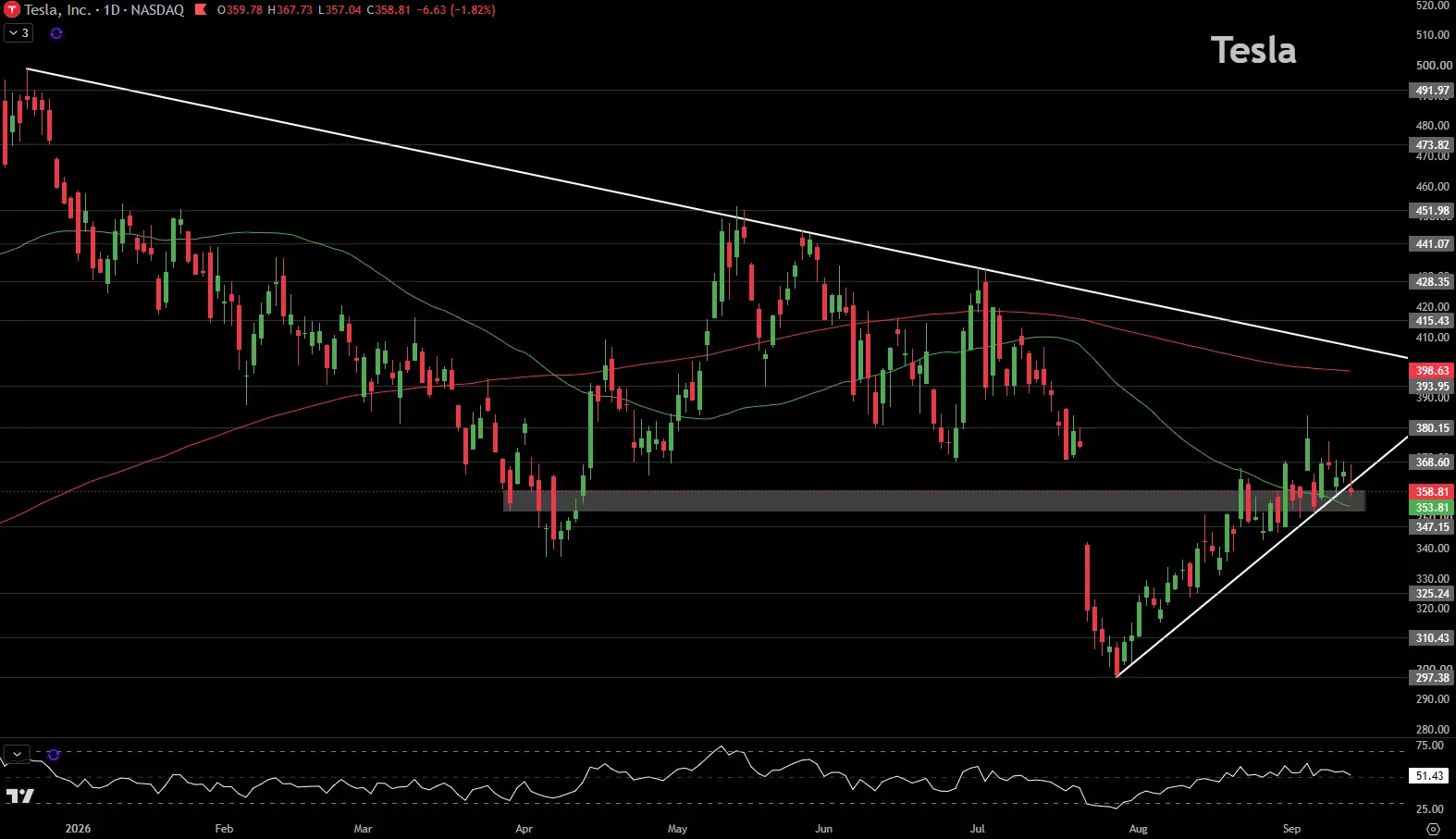Click the red Tesla logo icon
This screenshot has height=839, width=1456.
pos(12,10)
